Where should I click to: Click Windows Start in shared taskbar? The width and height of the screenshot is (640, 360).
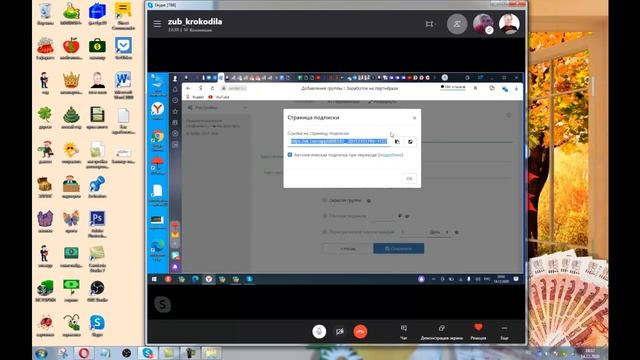pyautogui.click(x=154, y=279)
